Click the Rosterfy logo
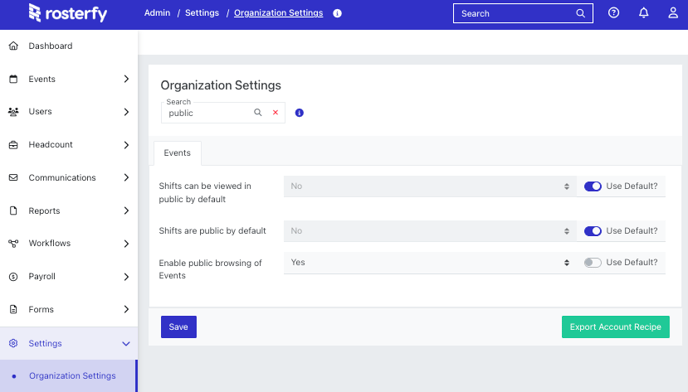 tap(68, 13)
